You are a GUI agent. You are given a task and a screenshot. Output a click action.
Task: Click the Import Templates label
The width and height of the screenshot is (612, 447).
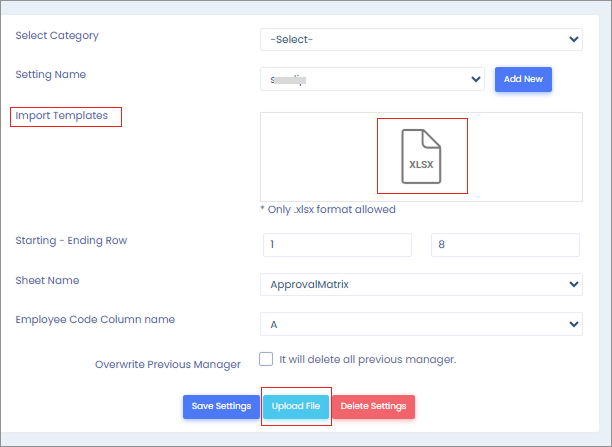(62, 116)
